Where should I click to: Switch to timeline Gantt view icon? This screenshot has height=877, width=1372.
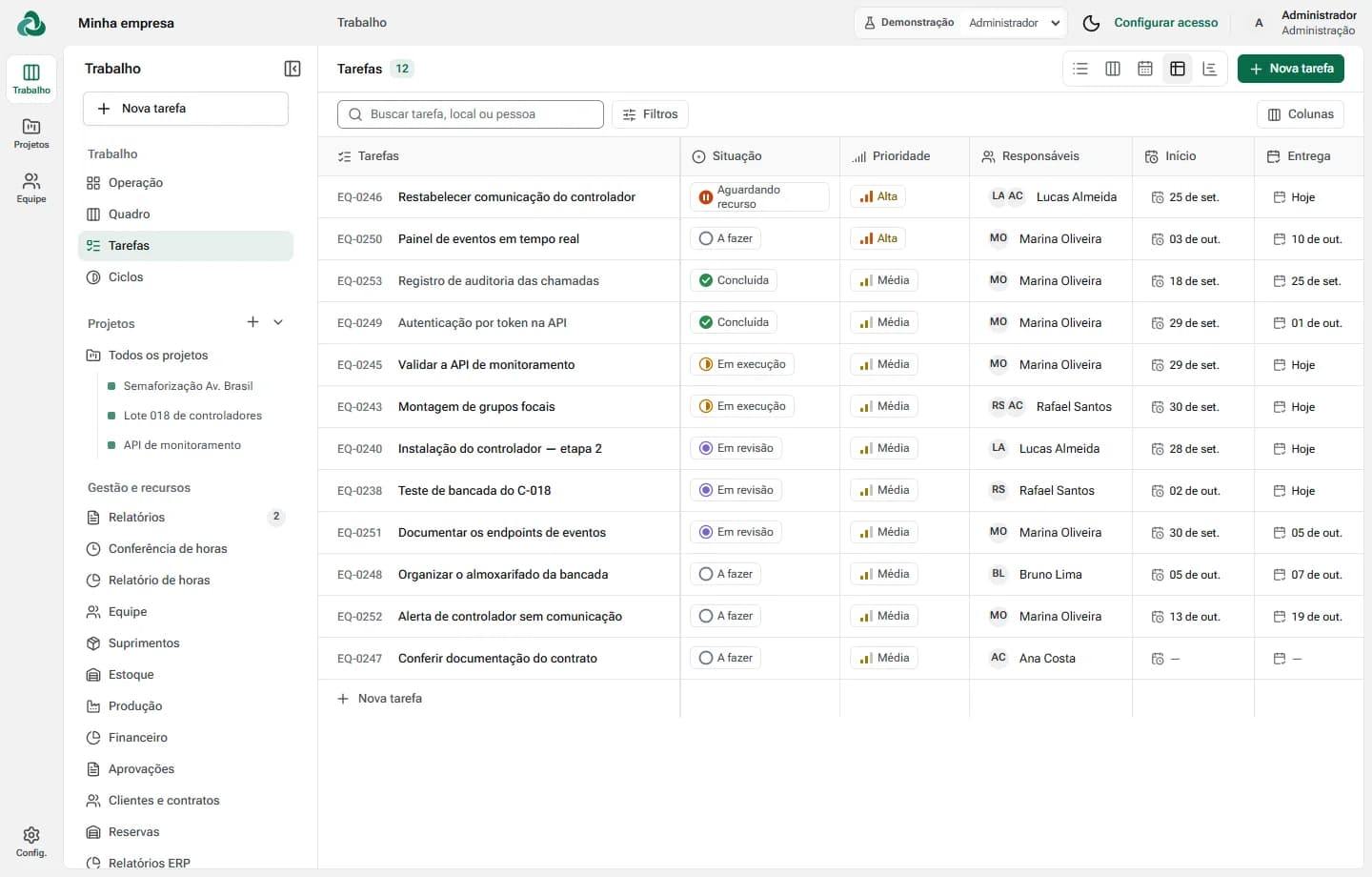tap(1210, 69)
